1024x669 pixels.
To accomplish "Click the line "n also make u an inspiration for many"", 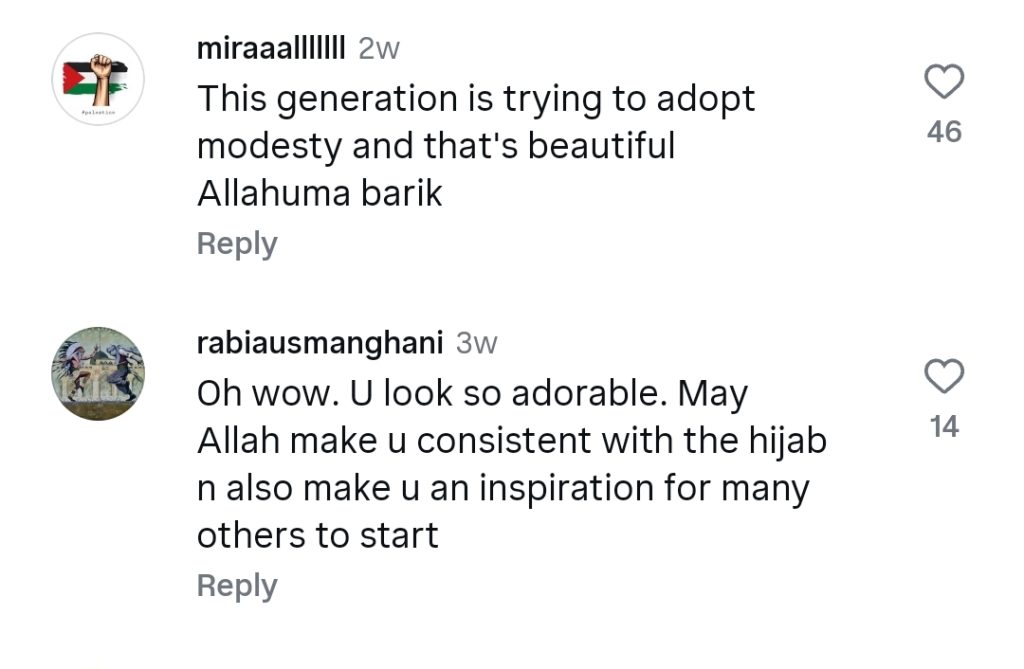I will pyautogui.click(x=503, y=489).
